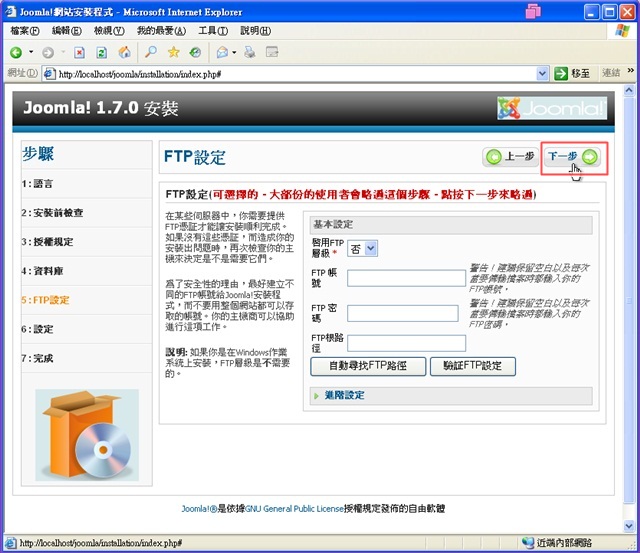
Task: Click the page icon in address bar
Action: coord(49,74)
